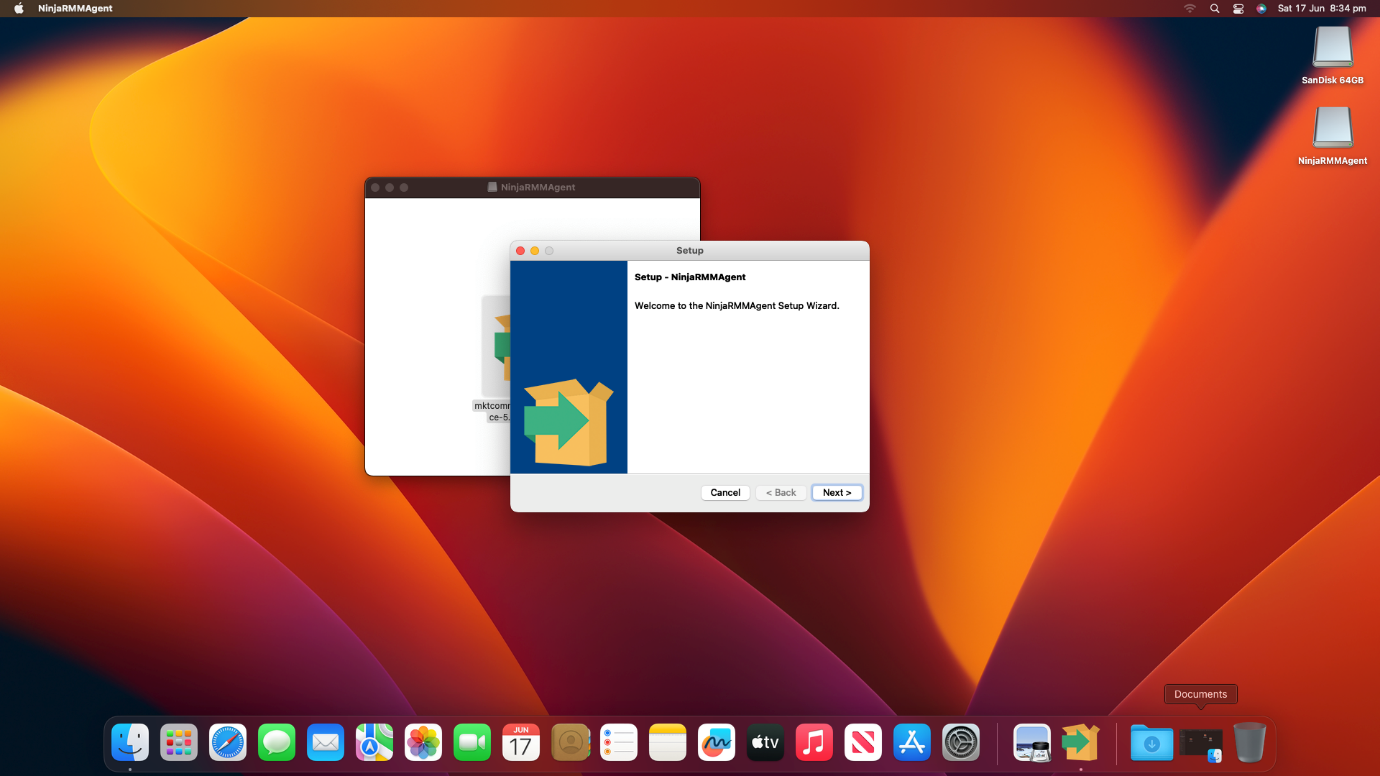Open the Downloads folder in Dock
1380x776 pixels.
[1152, 743]
